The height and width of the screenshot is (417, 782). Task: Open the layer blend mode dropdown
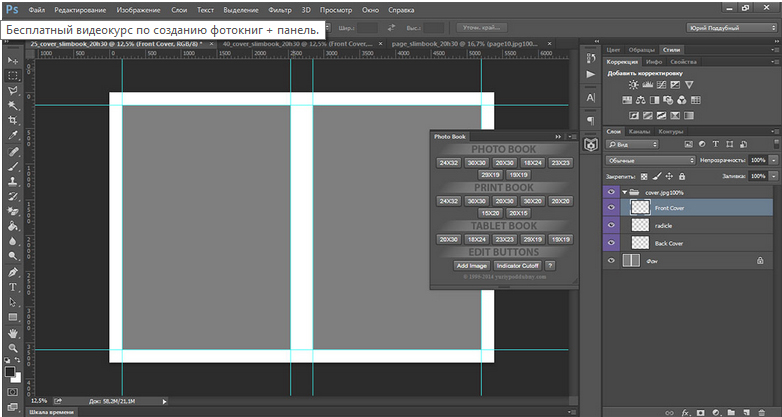coord(651,160)
